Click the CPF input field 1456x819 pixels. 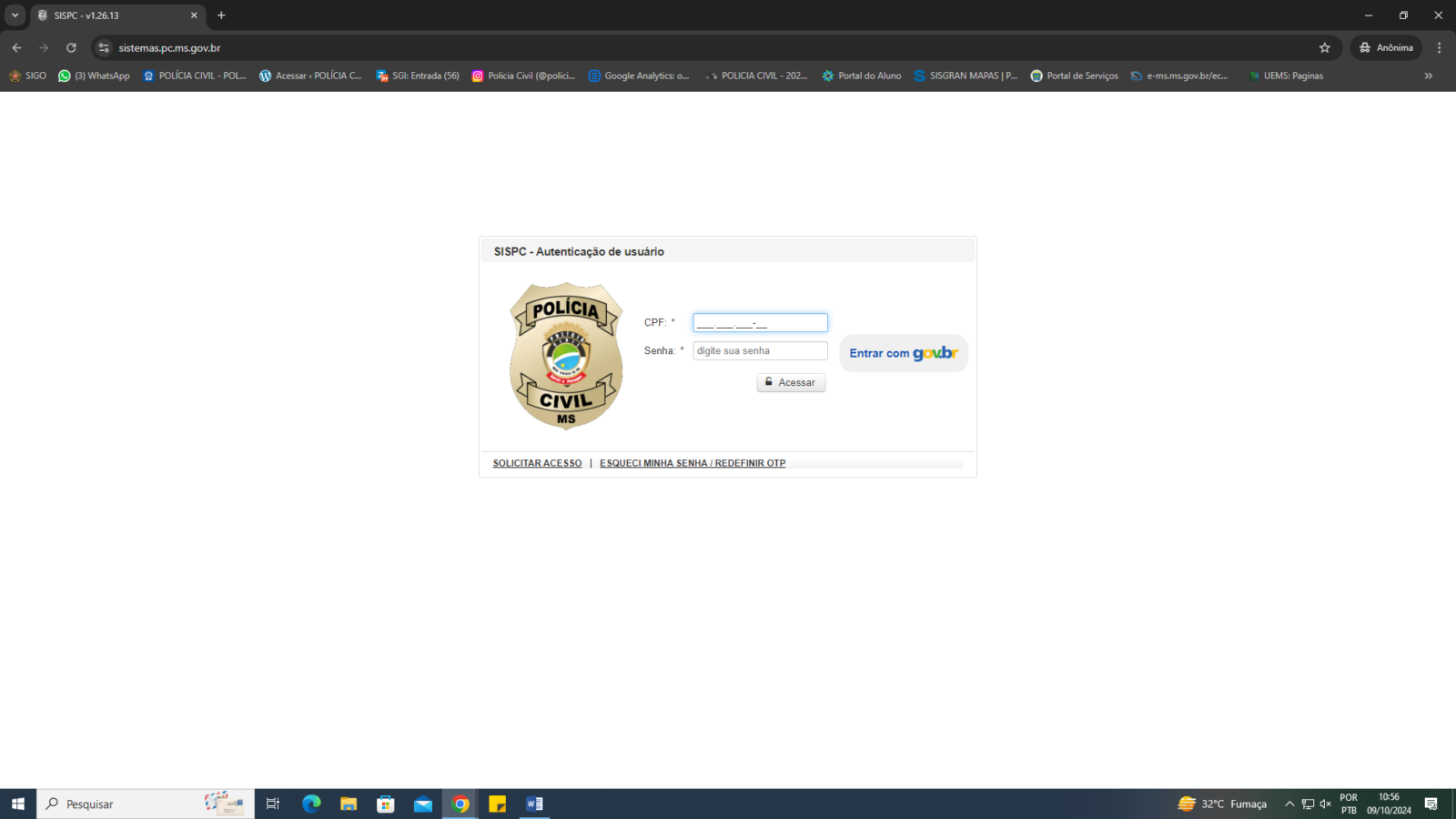click(x=760, y=322)
